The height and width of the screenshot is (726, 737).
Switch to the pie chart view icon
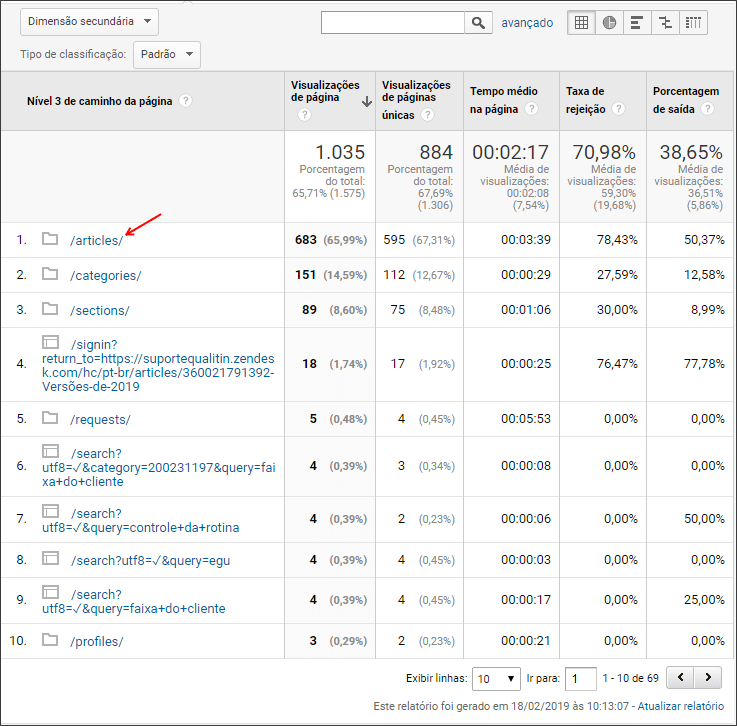coord(609,23)
